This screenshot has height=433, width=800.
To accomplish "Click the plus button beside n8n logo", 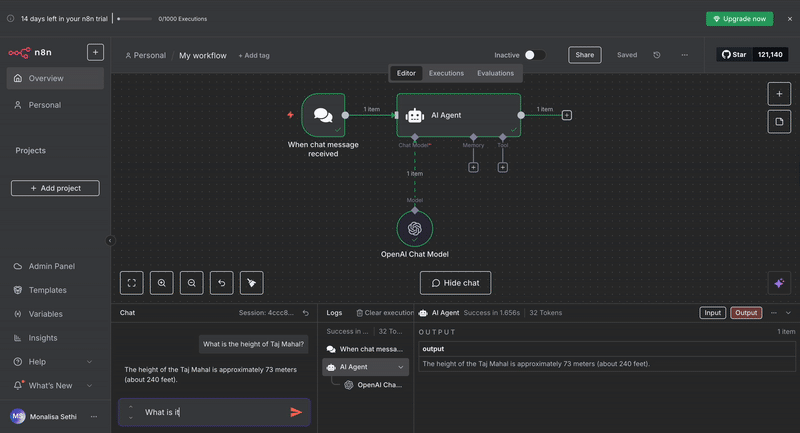I will click(x=95, y=53).
